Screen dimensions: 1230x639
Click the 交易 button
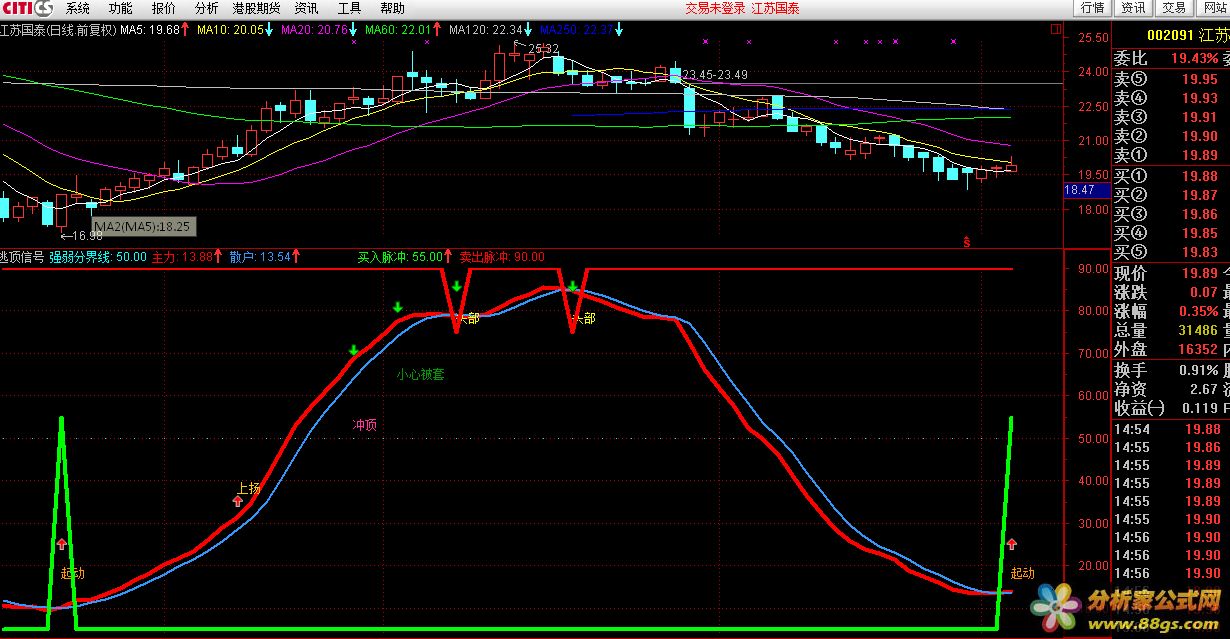click(1173, 8)
